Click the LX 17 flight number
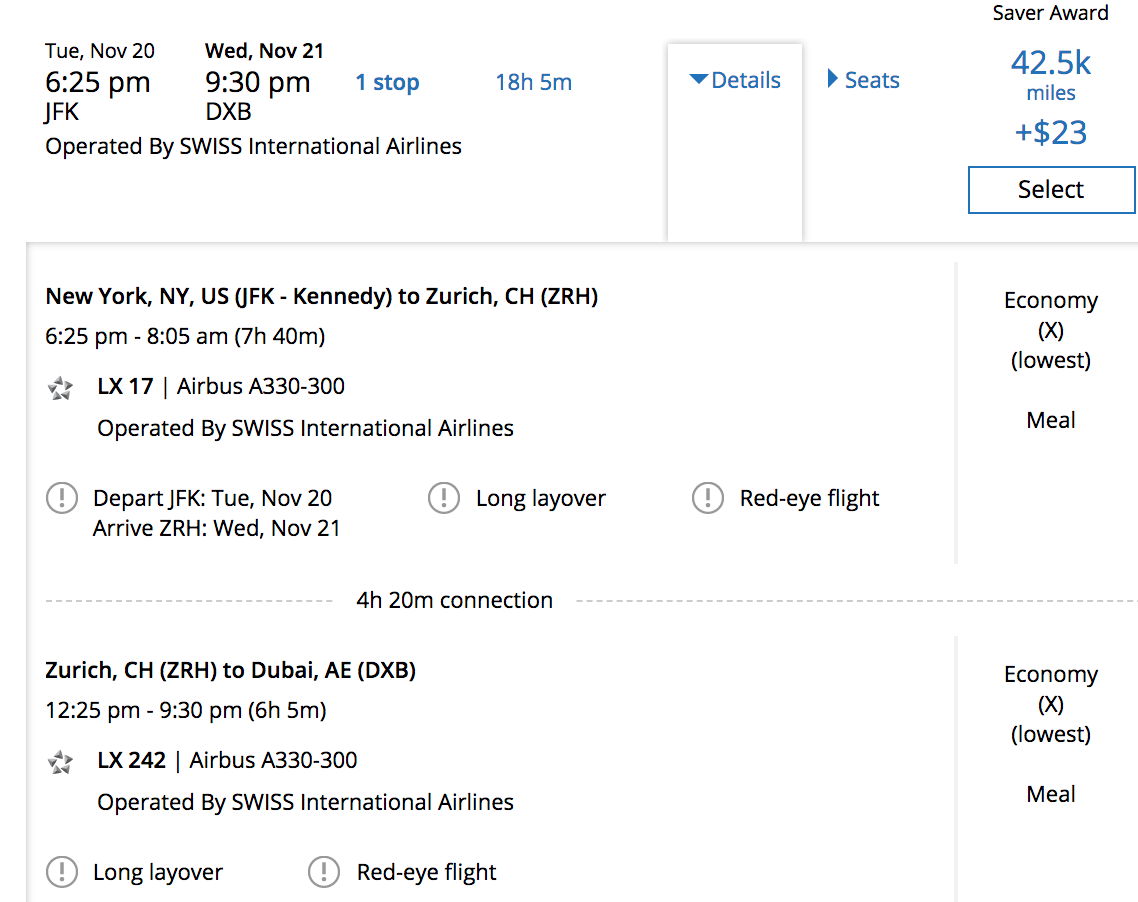 click(x=125, y=387)
